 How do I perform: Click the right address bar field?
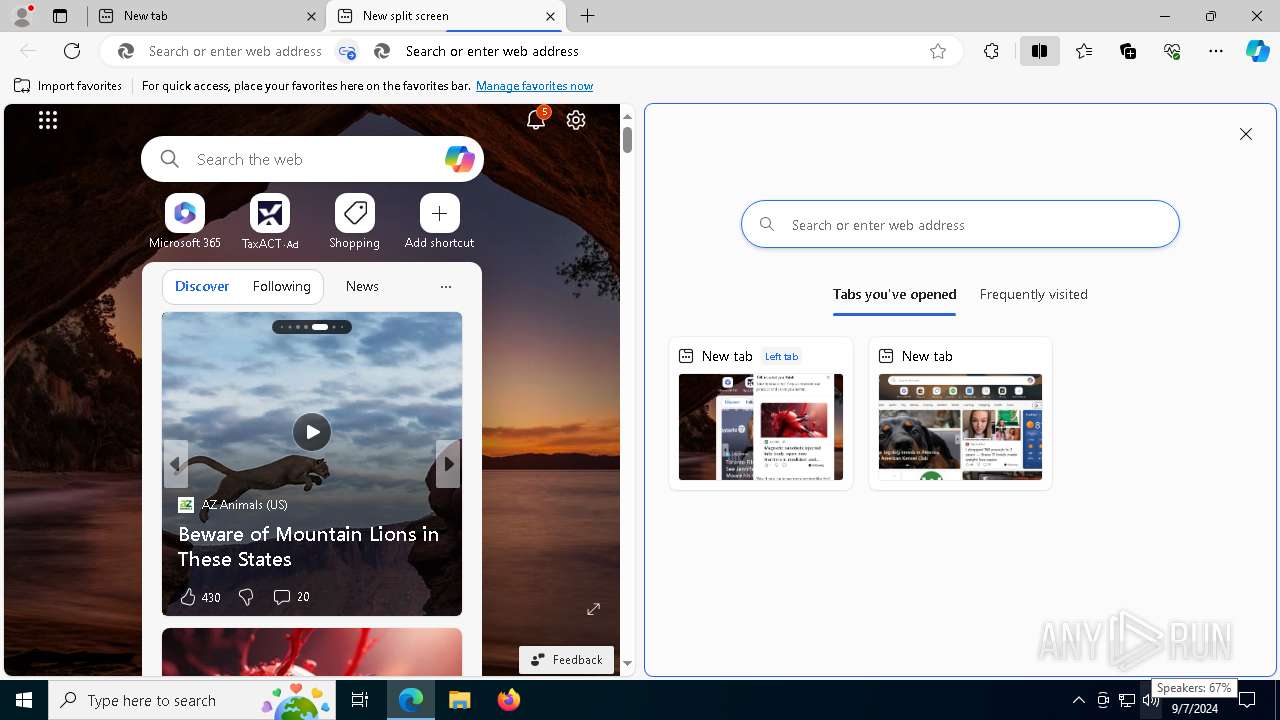[x=660, y=51]
